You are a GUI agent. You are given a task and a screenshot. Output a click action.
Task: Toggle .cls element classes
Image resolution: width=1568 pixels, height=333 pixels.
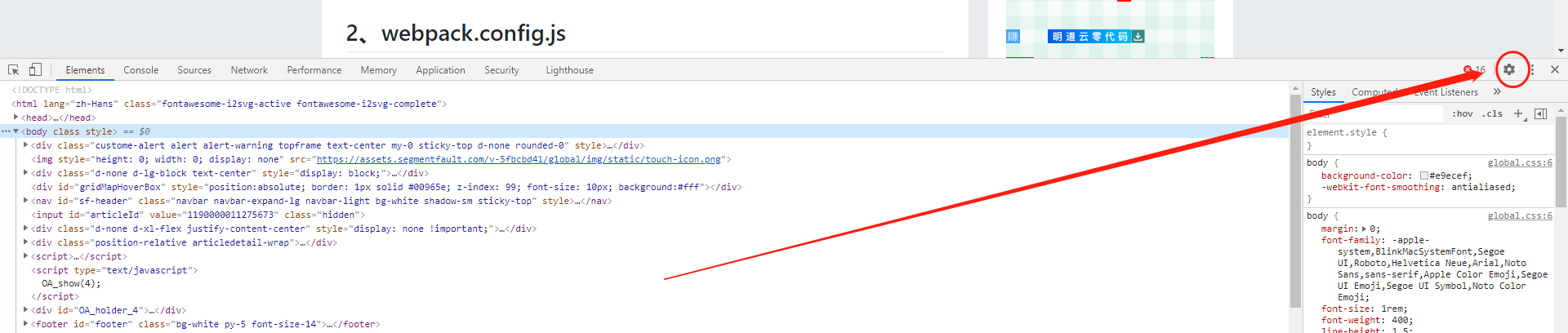tap(1493, 113)
